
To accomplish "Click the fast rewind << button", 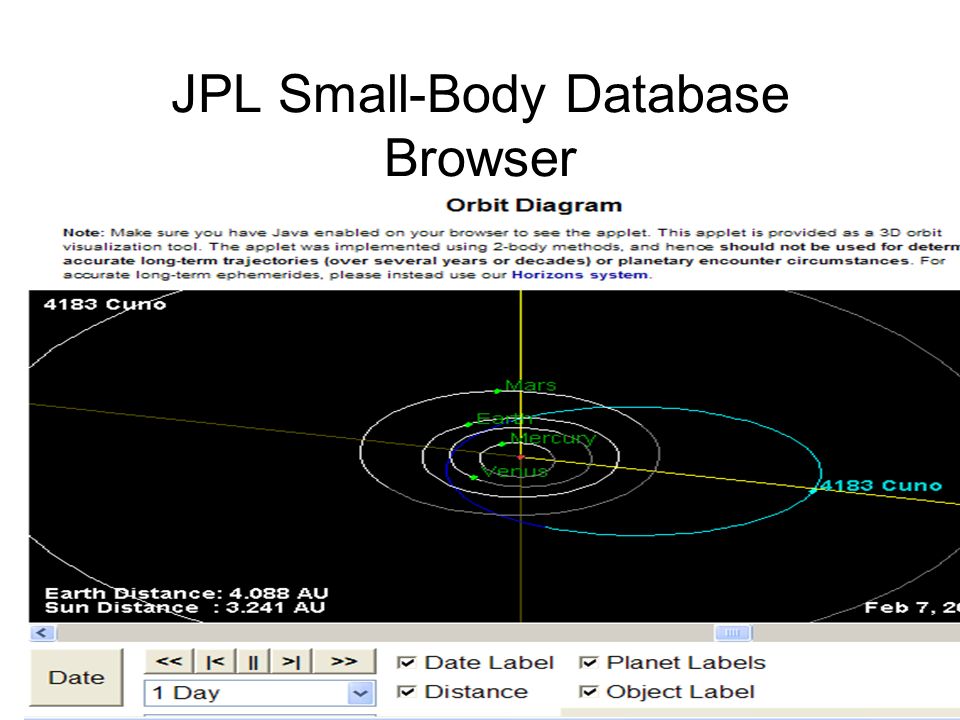I will coord(169,662).
